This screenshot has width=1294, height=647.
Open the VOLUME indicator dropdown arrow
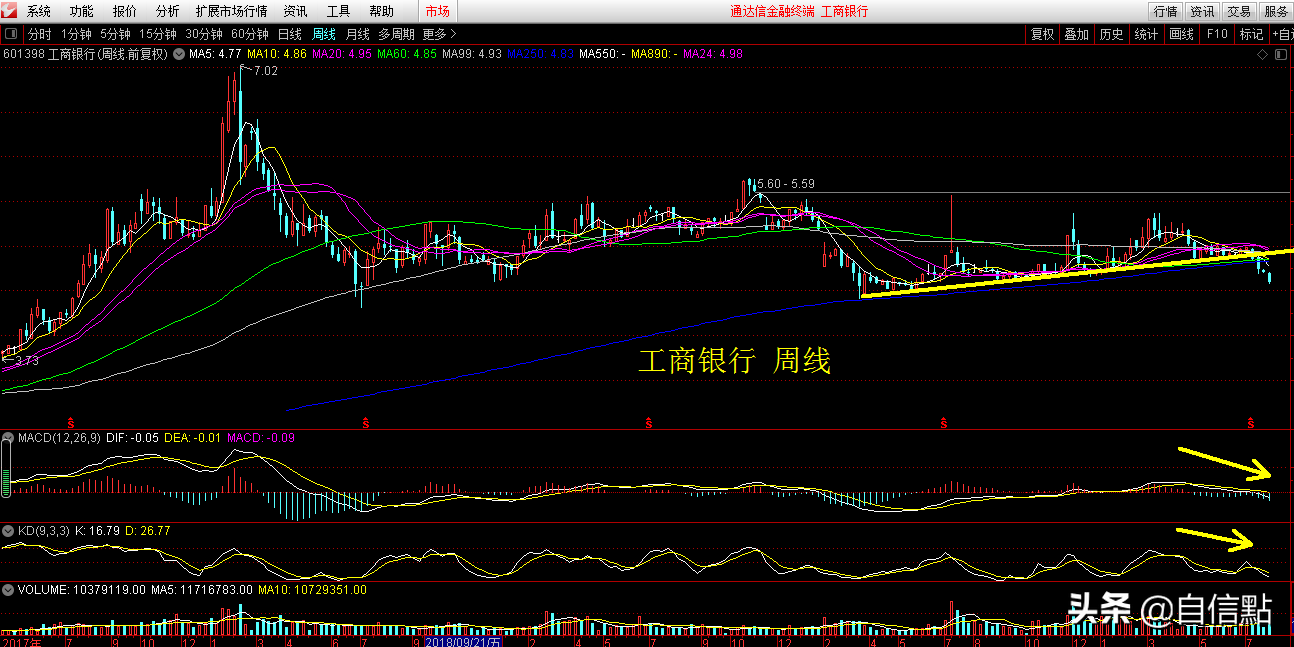10,590
